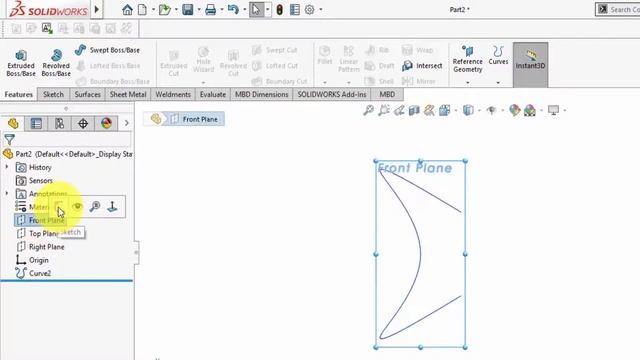Switch to the SOLIDWORKS Add-Ins tab
The image size is (640, 360).
coord(332,95)
